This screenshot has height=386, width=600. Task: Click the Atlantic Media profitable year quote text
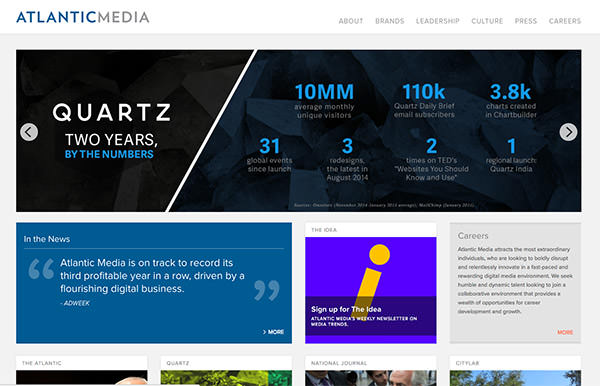(152, 275)
